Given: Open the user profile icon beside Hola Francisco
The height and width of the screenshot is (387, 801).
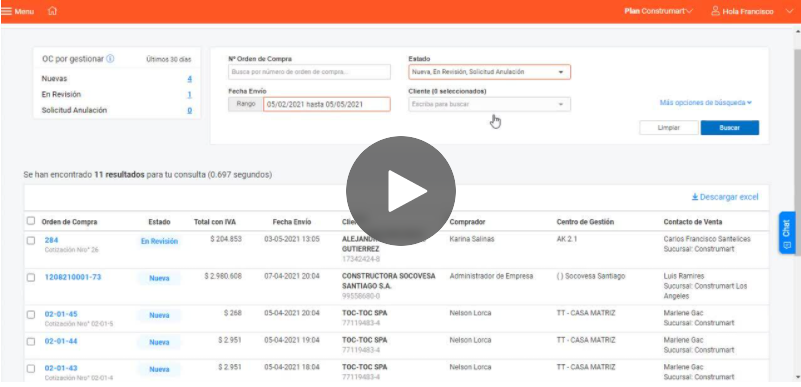Looking at the screenshot, I should tap(715, 11).
